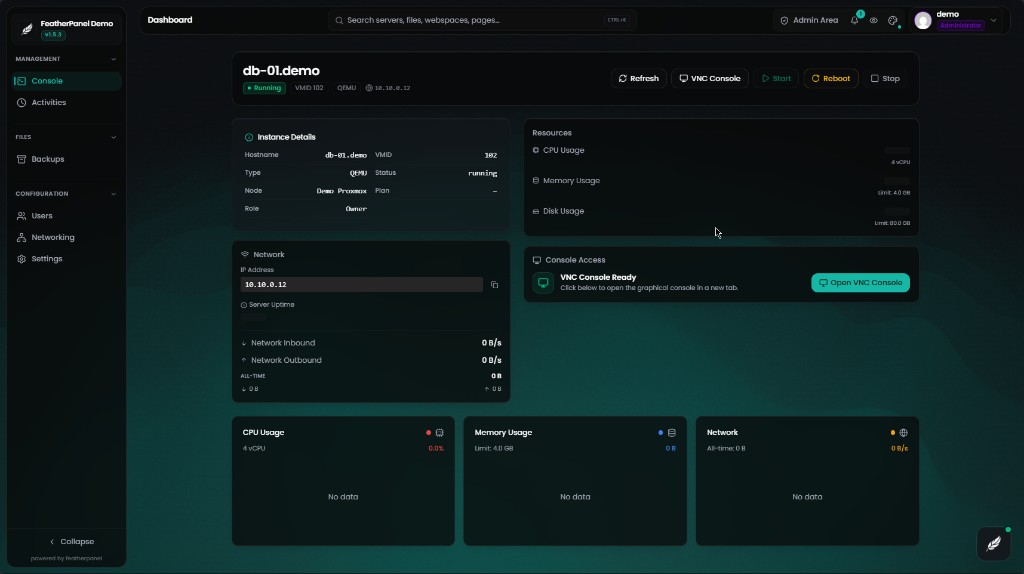Viewport: 1024px width, 574px height.
Task: Click the Console Access monitor icon
Action: [537, 260]
